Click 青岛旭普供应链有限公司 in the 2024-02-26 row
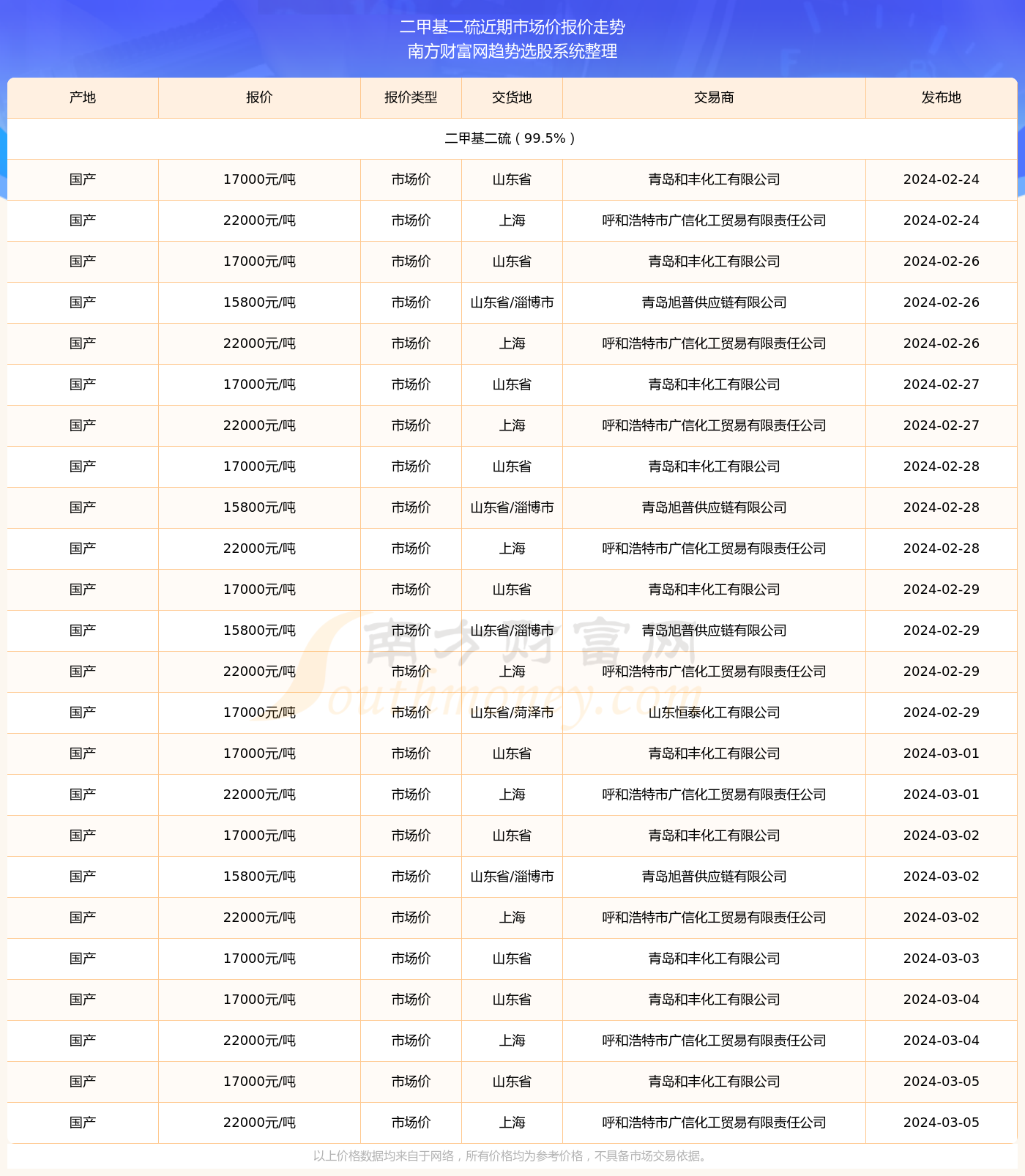1025x1176 pixels. pyautogui.click(x=714, y=302)
